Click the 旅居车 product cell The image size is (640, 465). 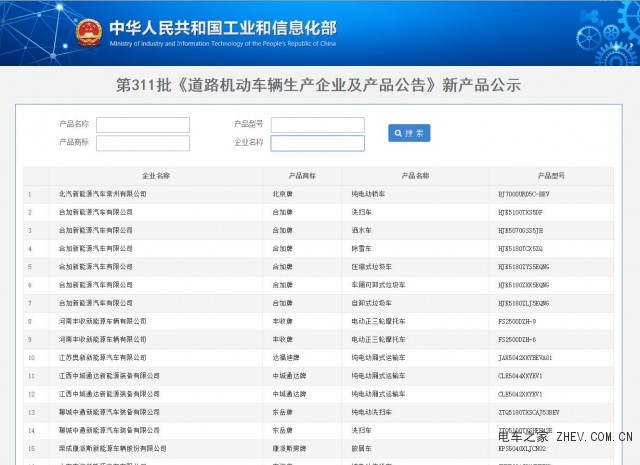pyautogui.click(x=361, y=449)
